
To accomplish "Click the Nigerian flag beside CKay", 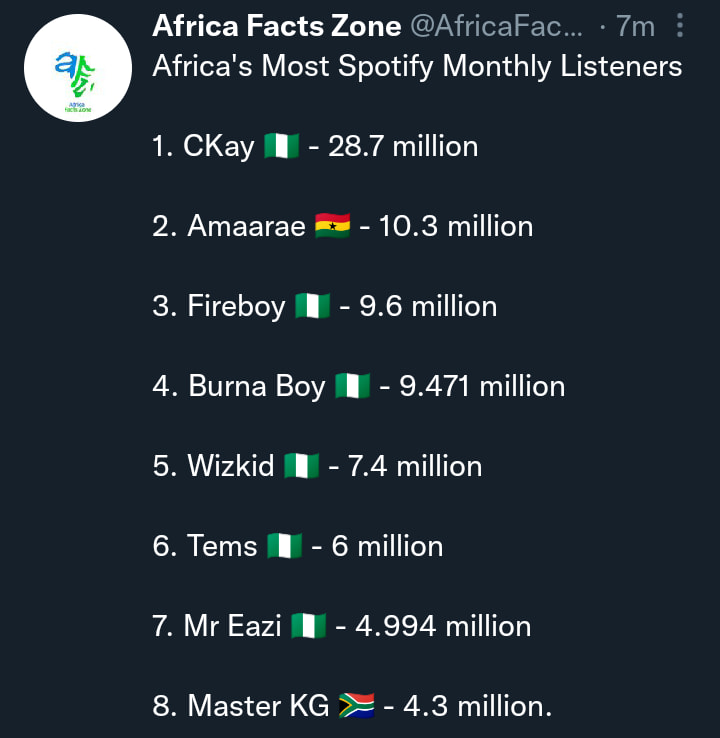I will click(281, 145).
